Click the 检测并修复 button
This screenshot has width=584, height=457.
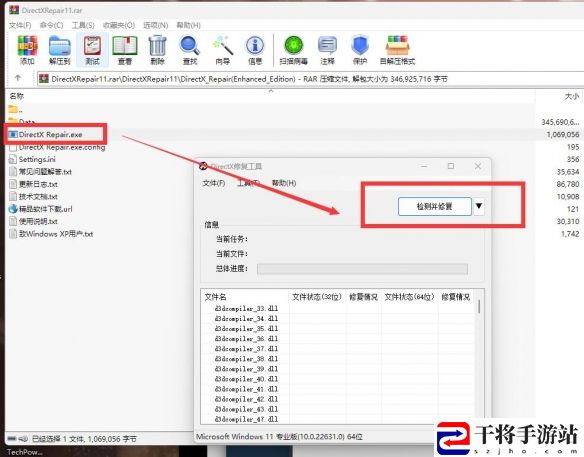(435, 206)
